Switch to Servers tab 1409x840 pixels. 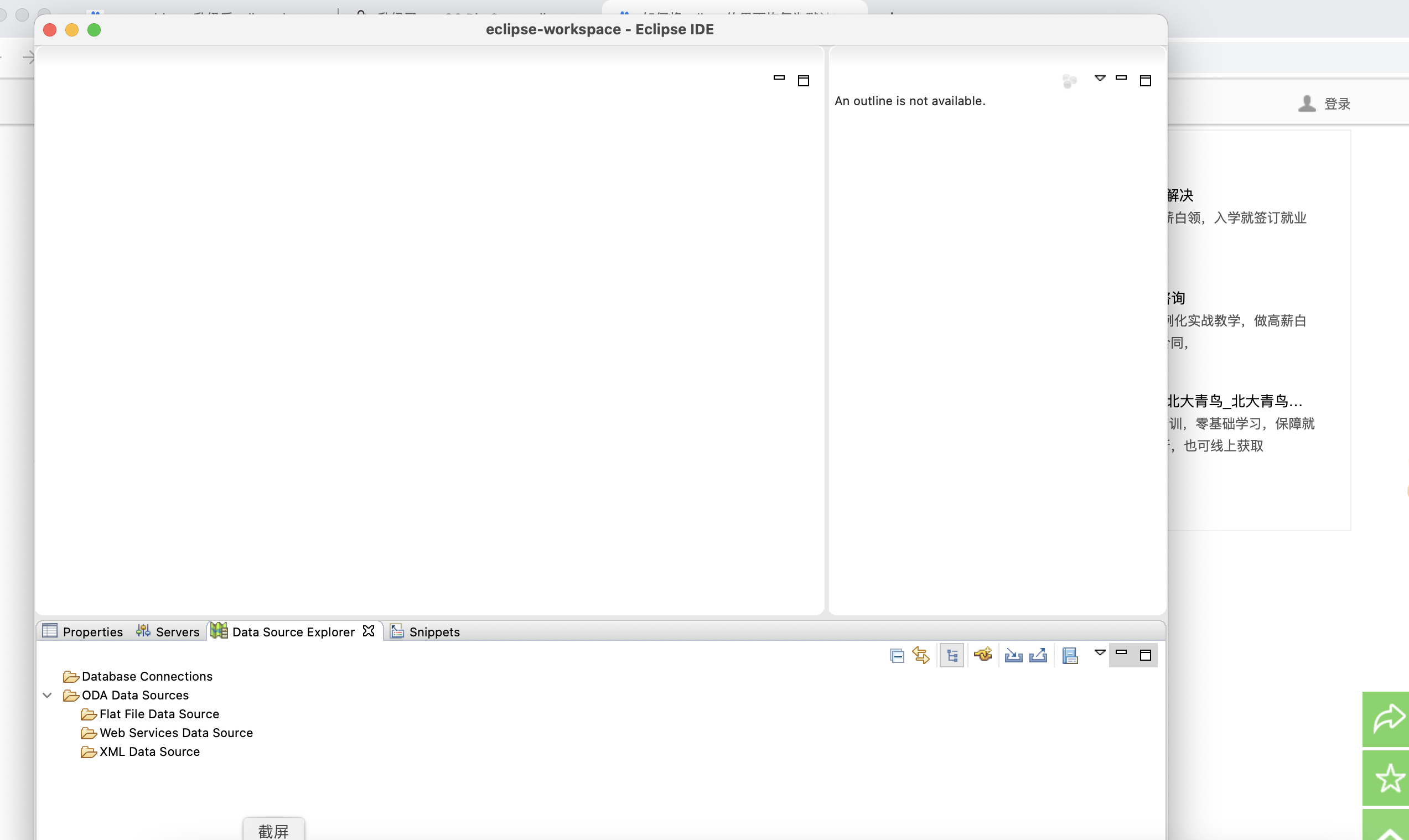coord(168,632)
